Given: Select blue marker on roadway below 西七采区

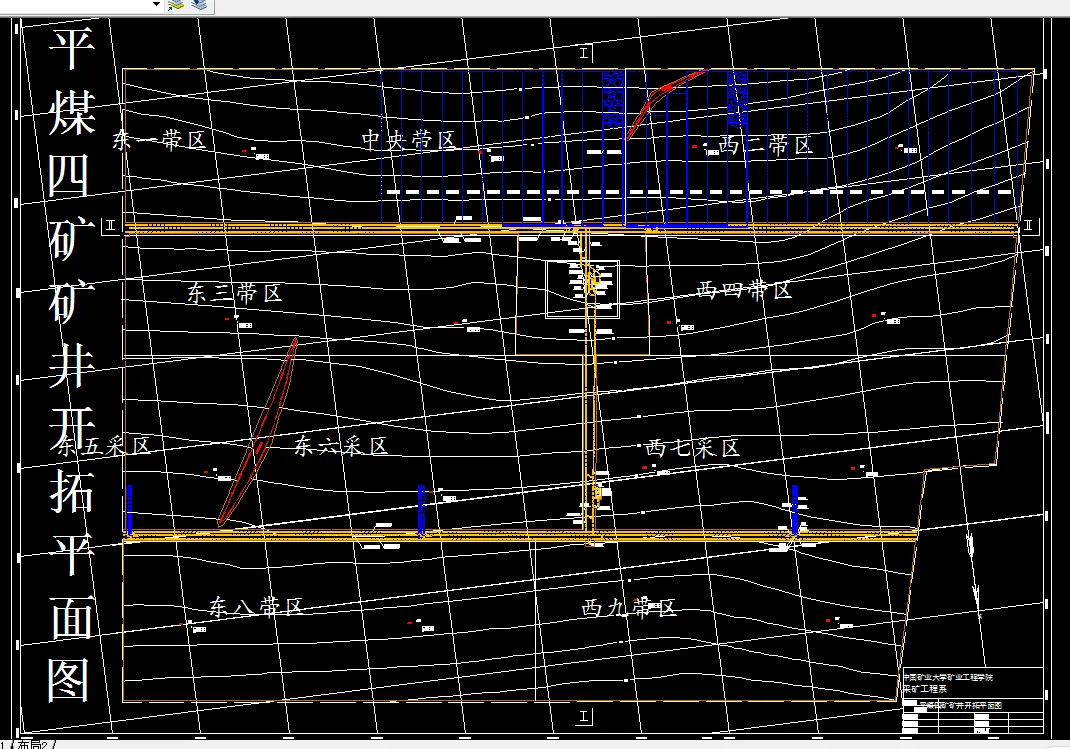Looking at the screenshot, I should (794, 510).
